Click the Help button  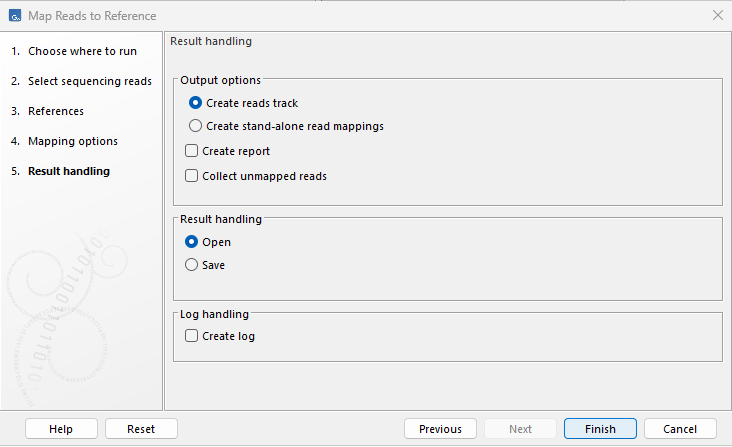61,428
